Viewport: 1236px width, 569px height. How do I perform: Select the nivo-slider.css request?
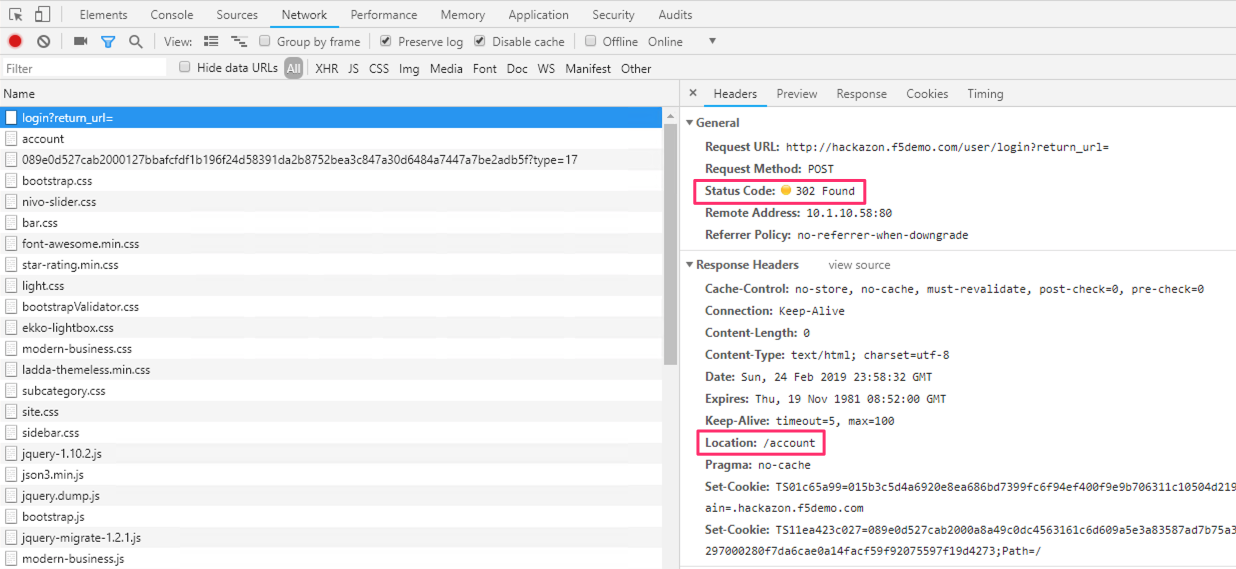331,202
